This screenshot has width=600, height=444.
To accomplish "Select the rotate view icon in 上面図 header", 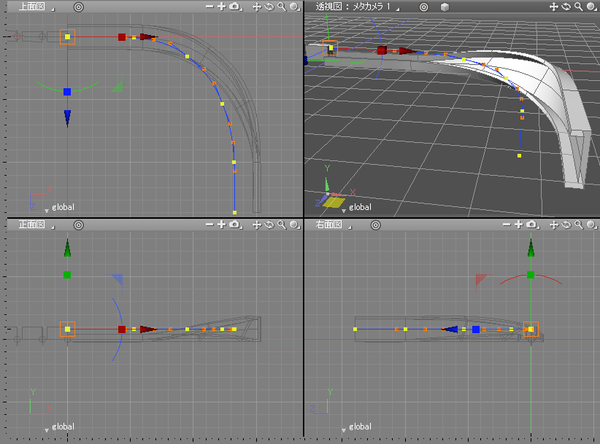I will coord(269,7).
